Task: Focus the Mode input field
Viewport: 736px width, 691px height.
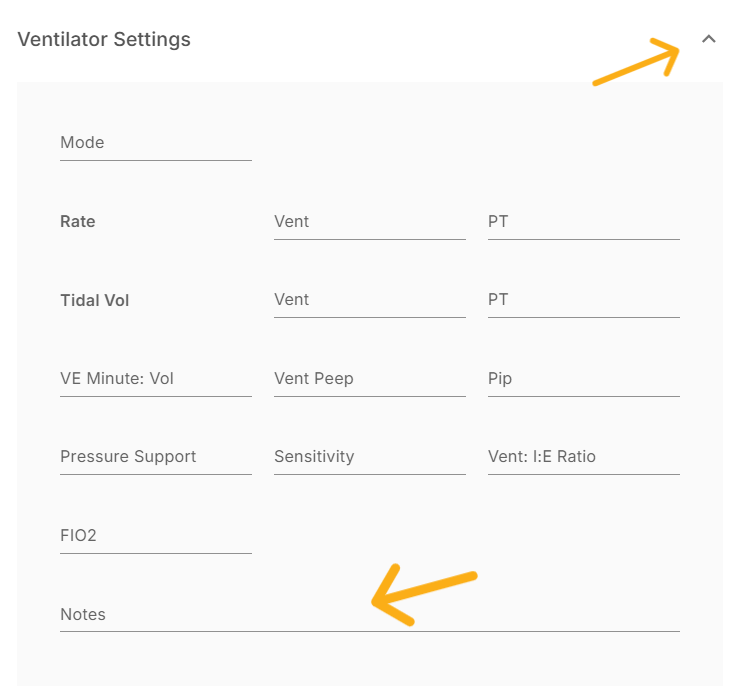Action: (x=155, y=143)
